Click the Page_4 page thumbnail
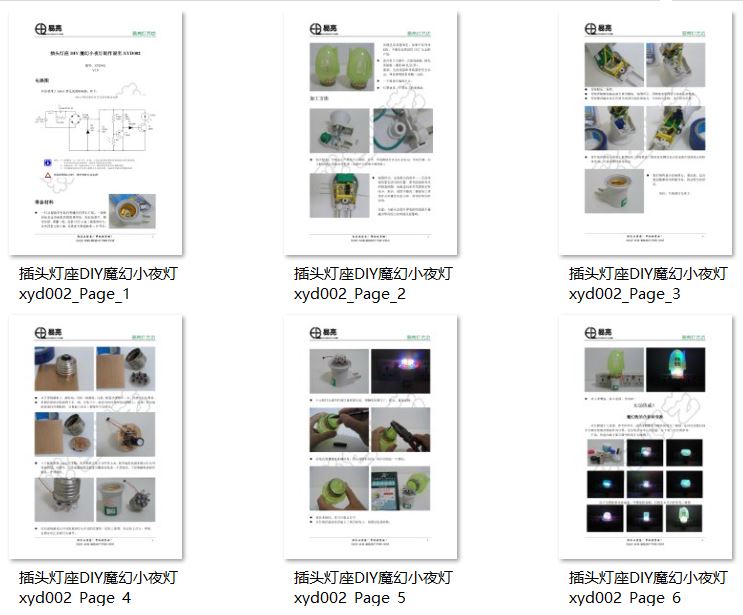Viewport: 743px width, 615px height. coord(96,437)
